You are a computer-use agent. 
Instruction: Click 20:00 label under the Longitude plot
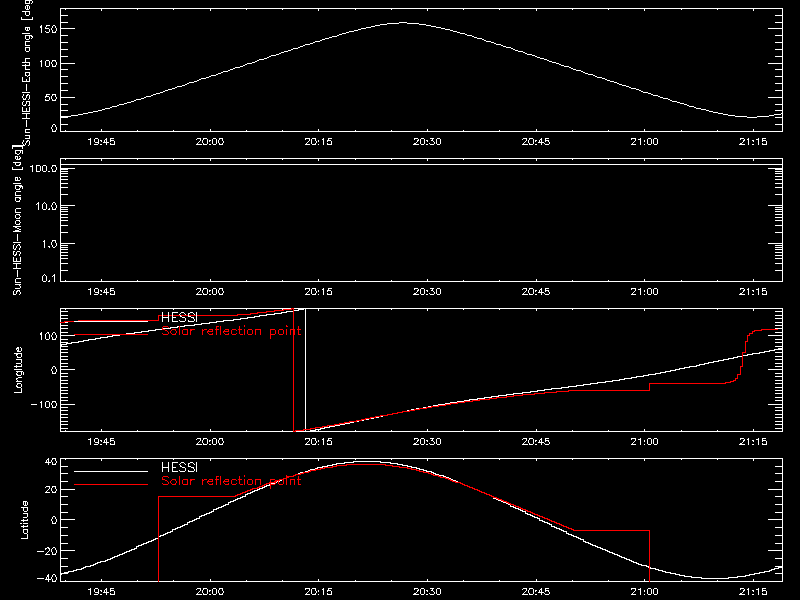coord(210,442)
